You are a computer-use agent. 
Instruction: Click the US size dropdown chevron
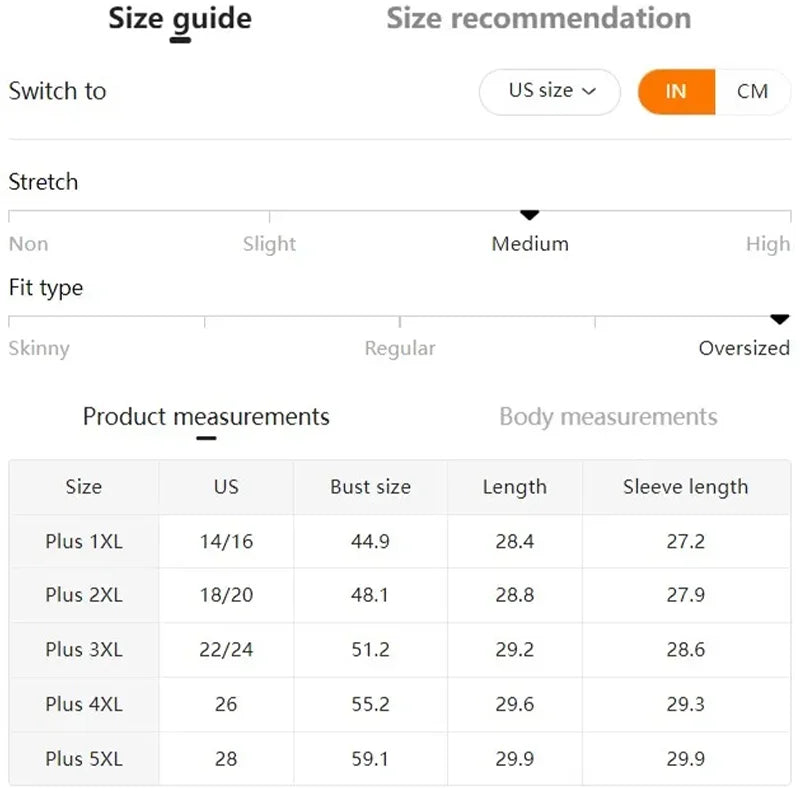coord(589,91)
